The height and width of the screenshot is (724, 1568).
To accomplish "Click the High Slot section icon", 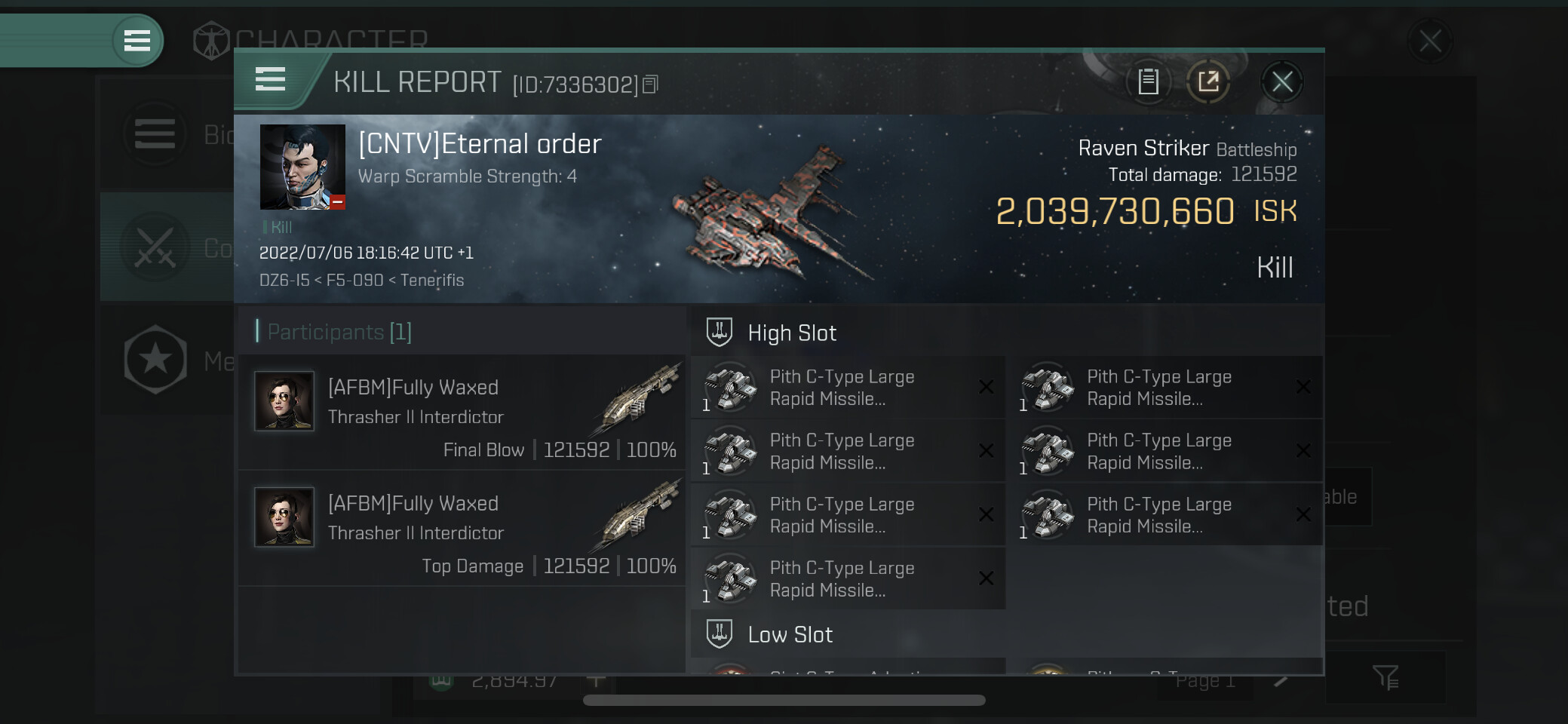I will click(719, 333).
